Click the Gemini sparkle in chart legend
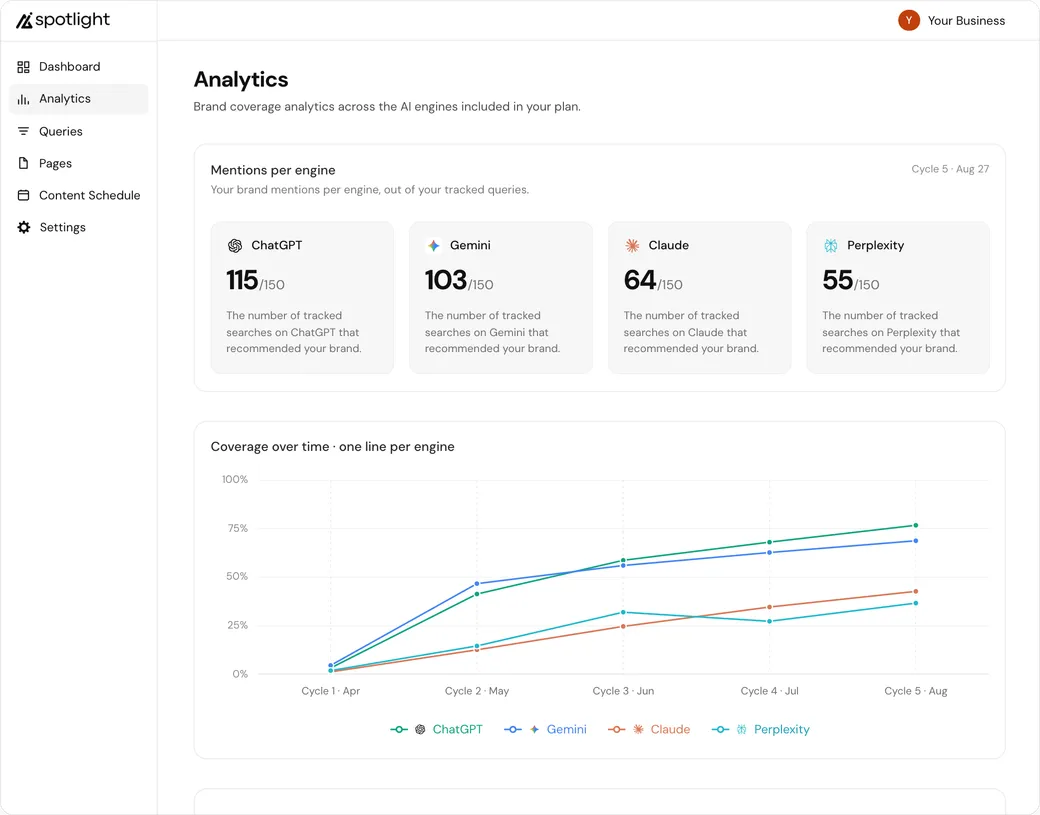Screen dimensions: 1040x815 535,729
